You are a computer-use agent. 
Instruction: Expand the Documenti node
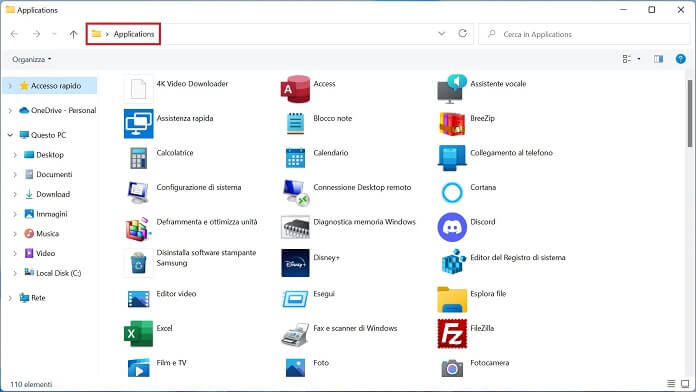[15, 174]
